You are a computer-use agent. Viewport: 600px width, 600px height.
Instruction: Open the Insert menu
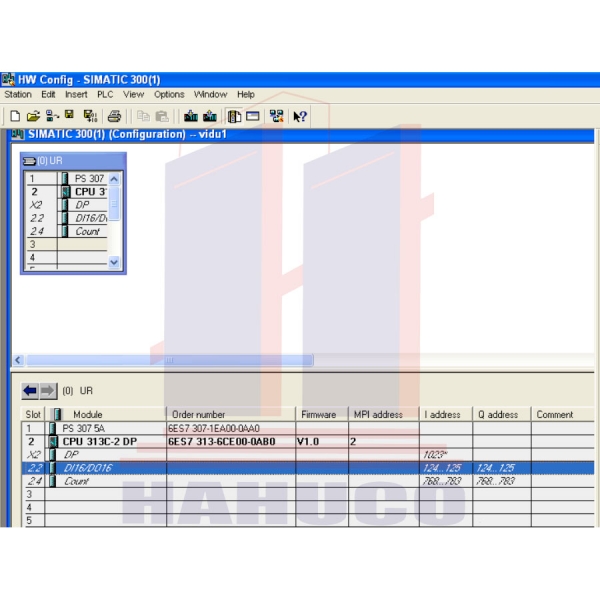tap(76, 95)
